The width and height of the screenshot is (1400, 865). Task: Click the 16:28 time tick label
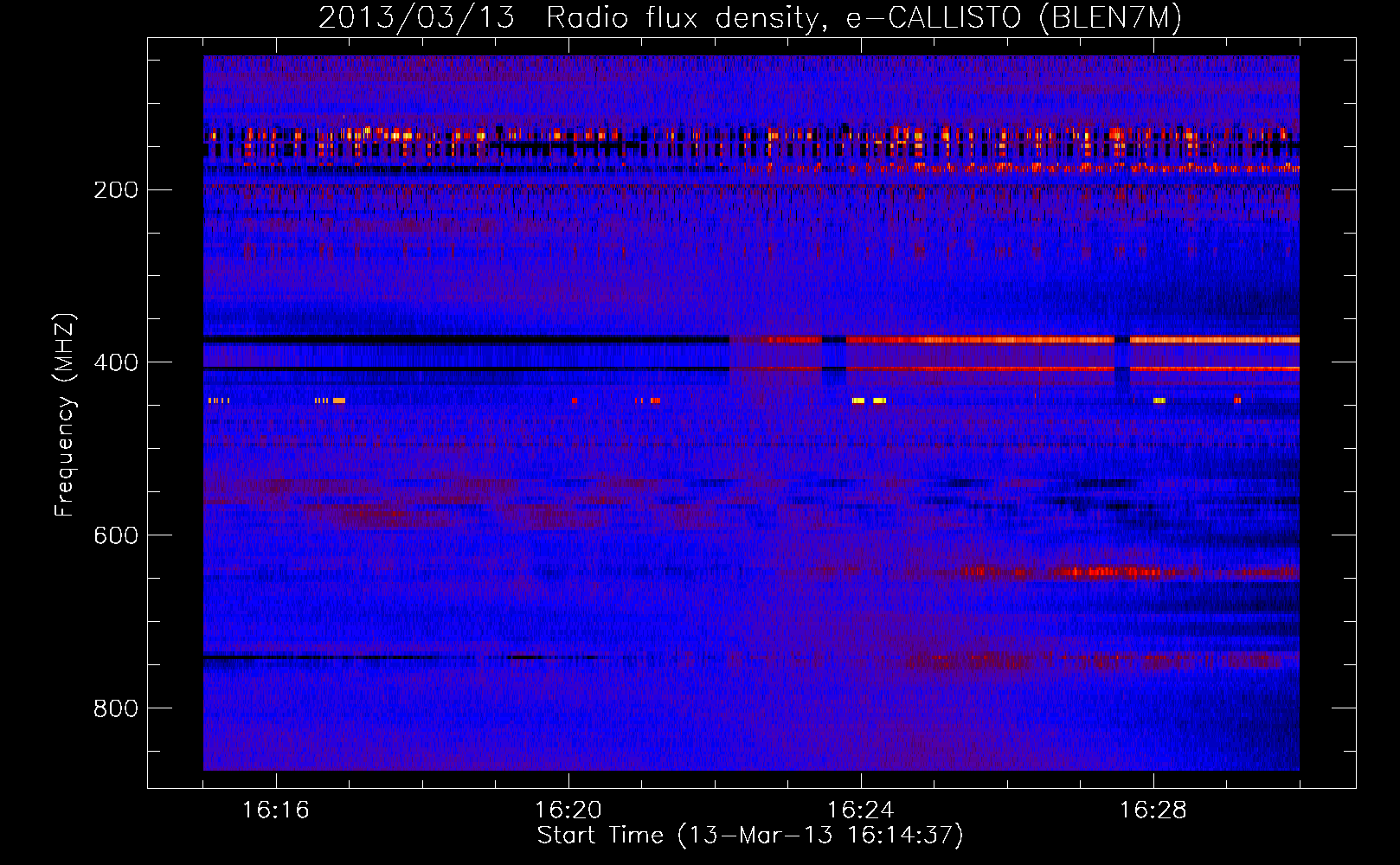coord(1153,811)
